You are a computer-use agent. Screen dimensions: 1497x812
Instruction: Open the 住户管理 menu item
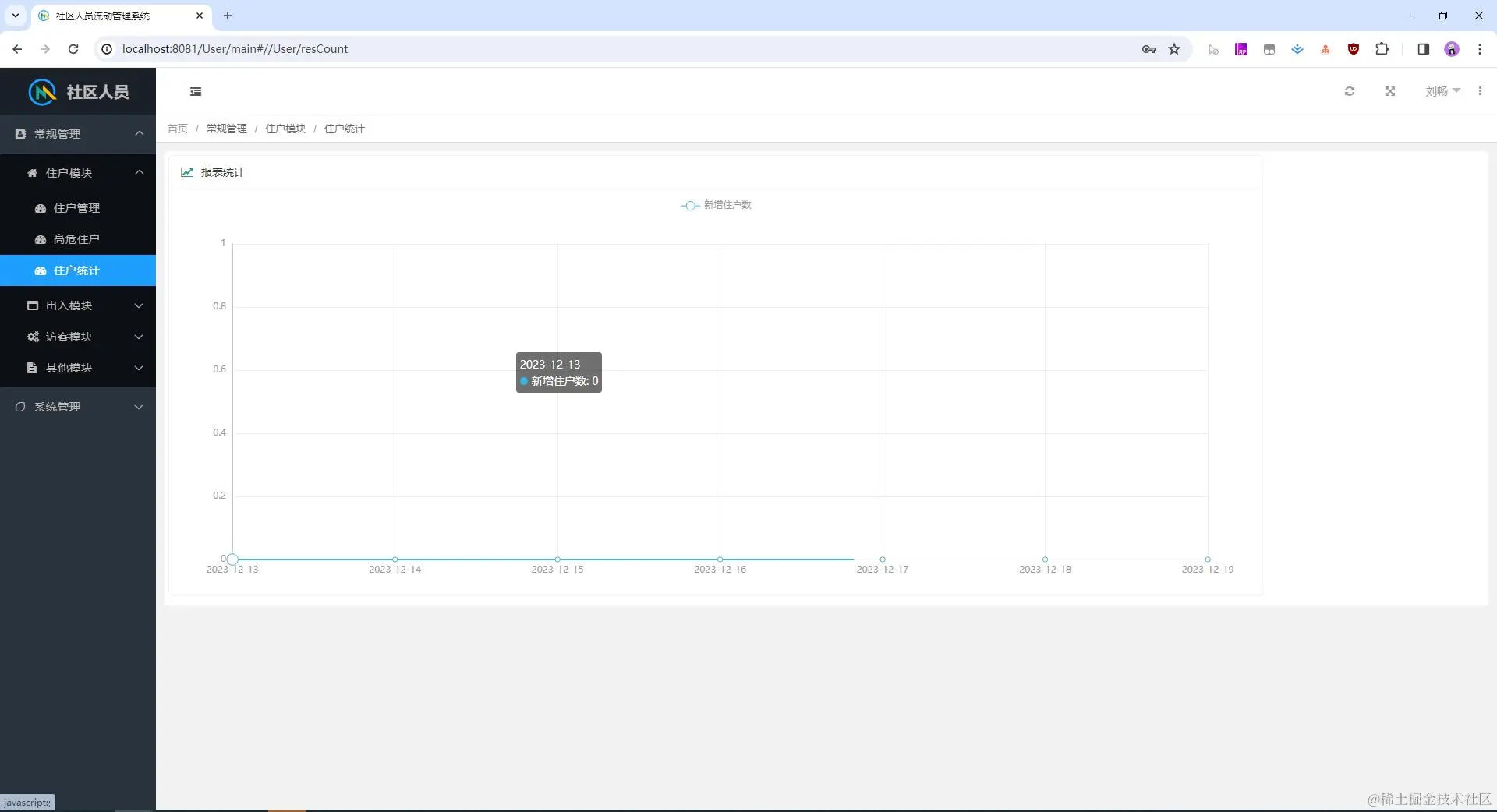pos(78,208)
